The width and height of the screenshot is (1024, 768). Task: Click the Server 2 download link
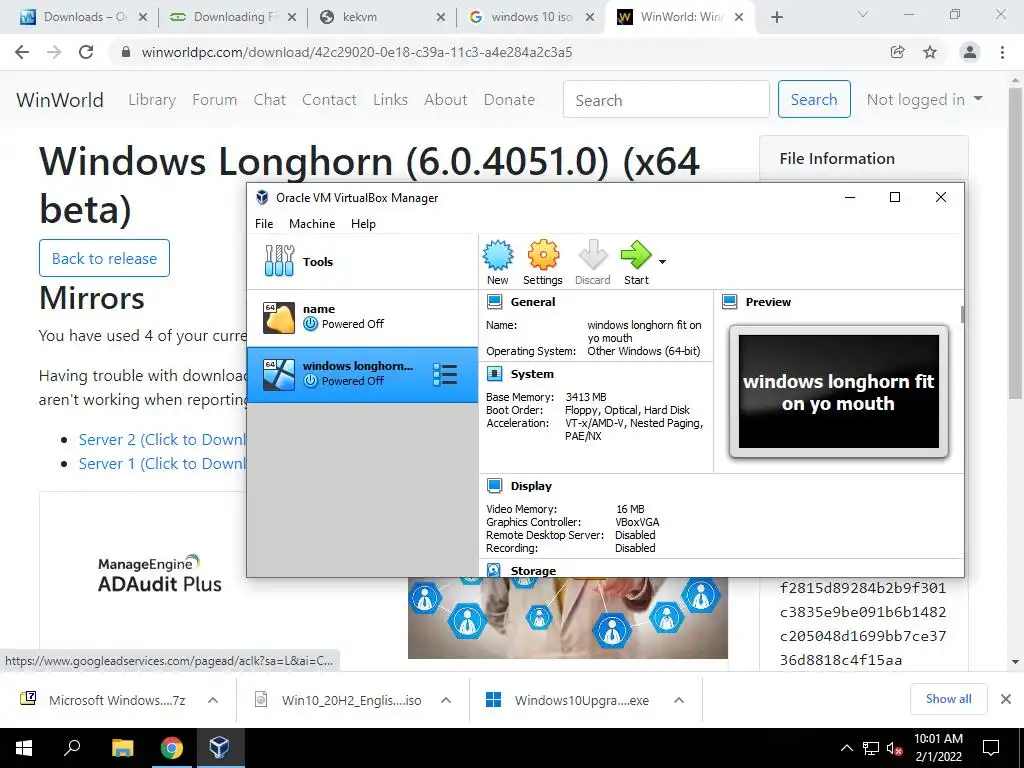[x=162, y=440]
